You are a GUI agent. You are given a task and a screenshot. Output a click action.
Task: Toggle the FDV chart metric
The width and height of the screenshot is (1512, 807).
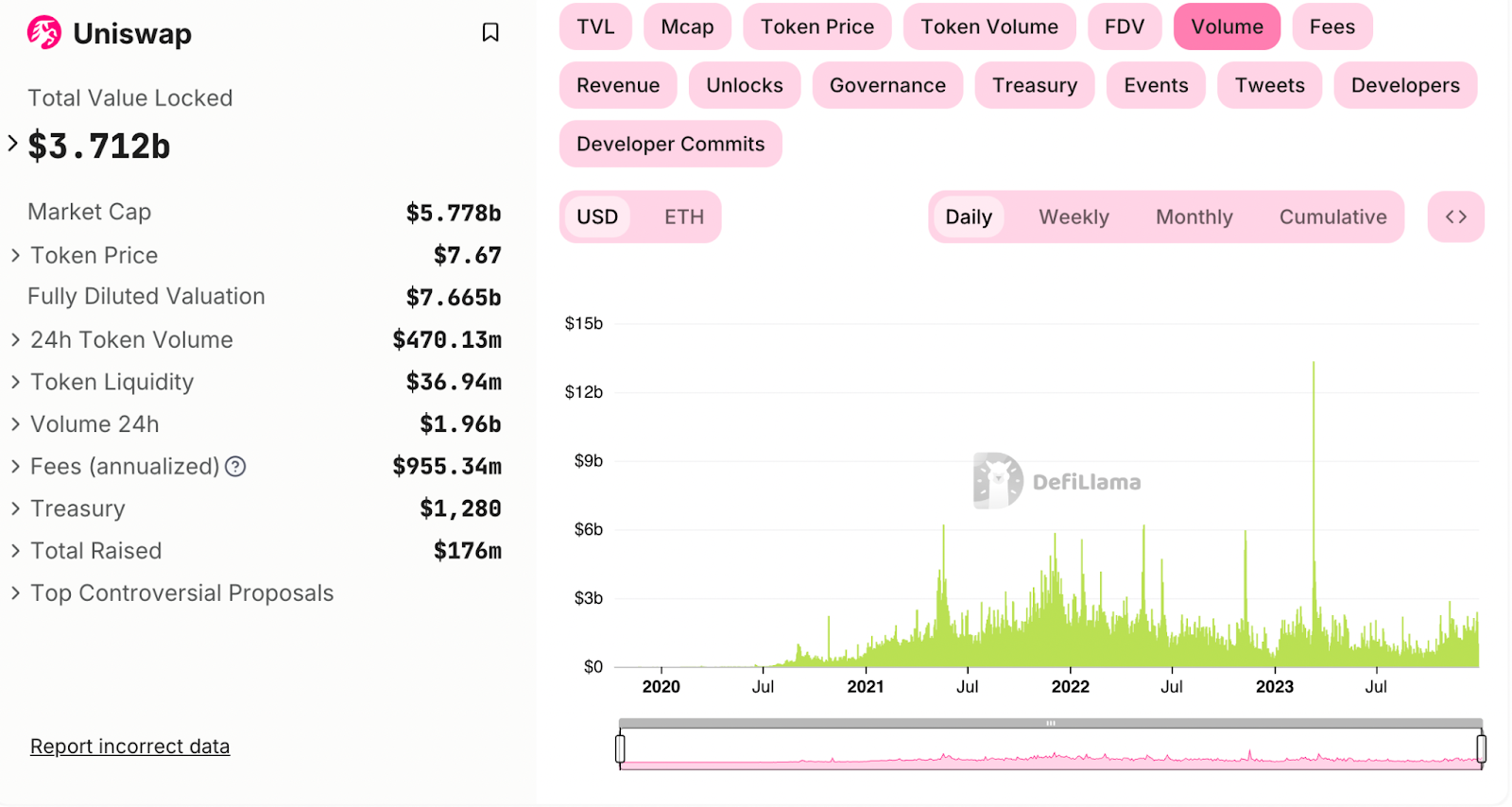point(1125,26)
